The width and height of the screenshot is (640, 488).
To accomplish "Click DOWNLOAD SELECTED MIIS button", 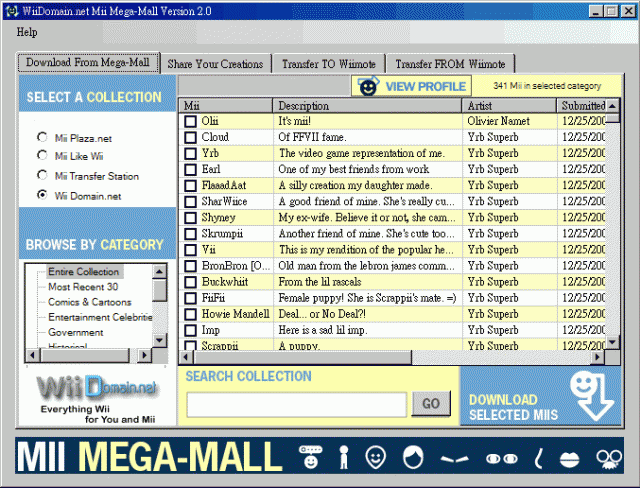I will [x=541, y=396].
